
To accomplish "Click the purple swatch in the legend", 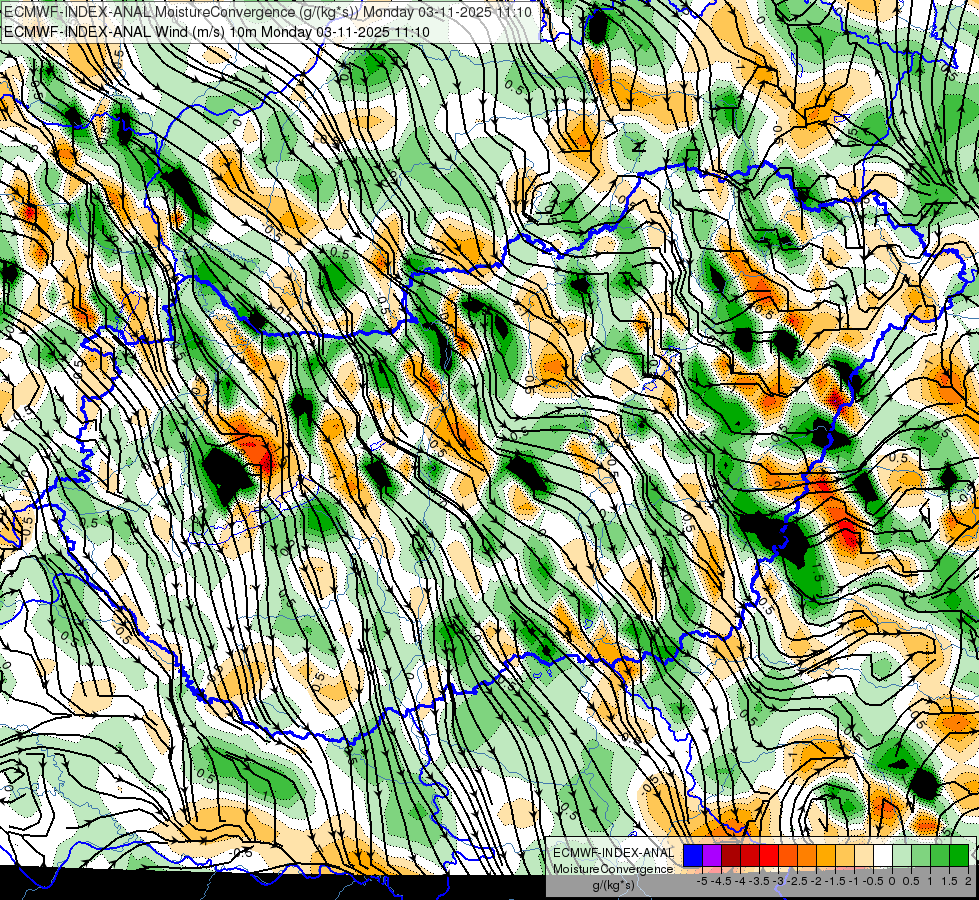I will pyautogui.click(x=712, y=856).
